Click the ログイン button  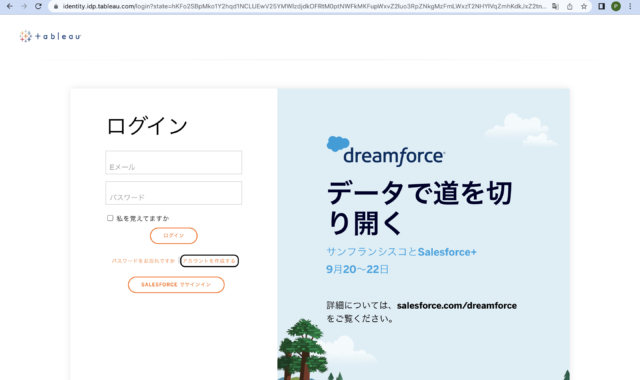pos(173,236)
